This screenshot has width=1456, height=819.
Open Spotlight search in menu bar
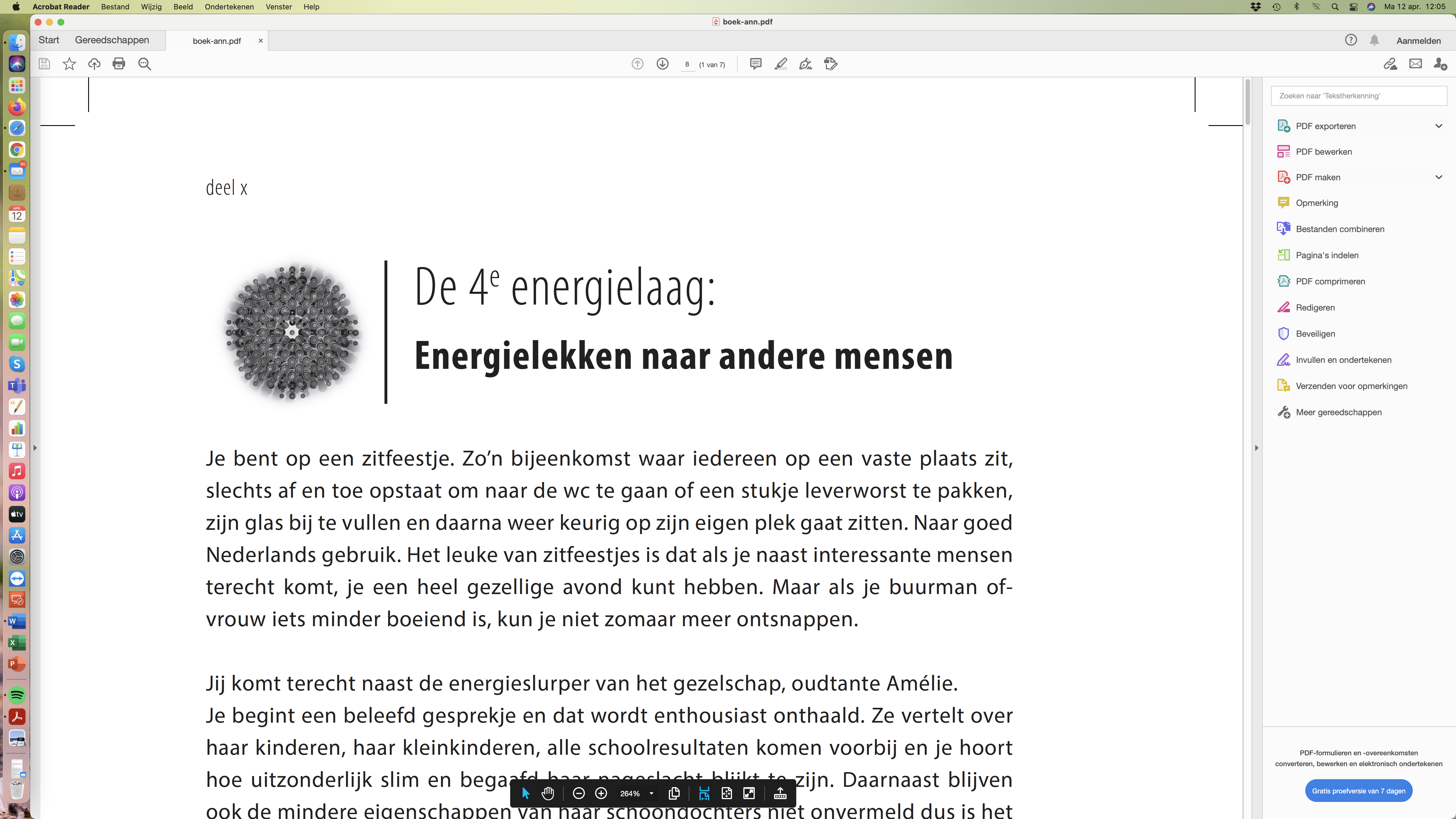point(1335,7)
